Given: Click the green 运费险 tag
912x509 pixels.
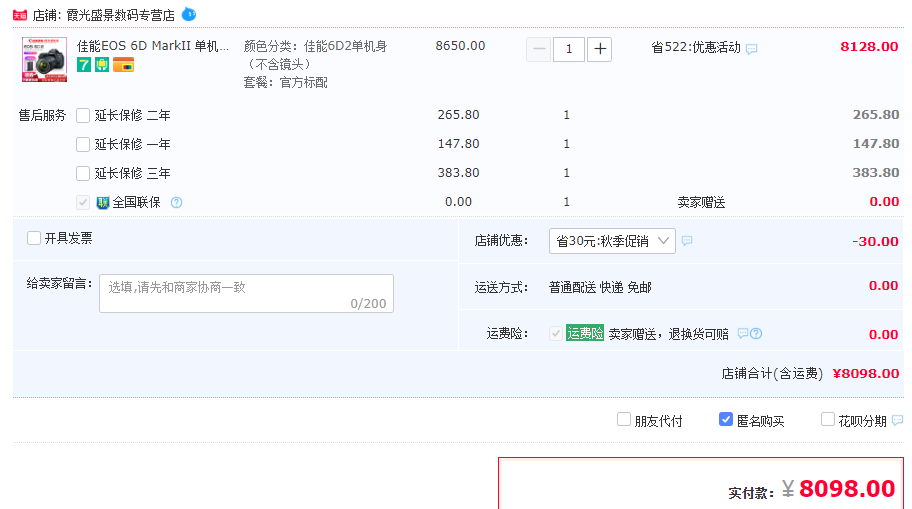Looking at the screenshot, I should [x=585, y=333].
